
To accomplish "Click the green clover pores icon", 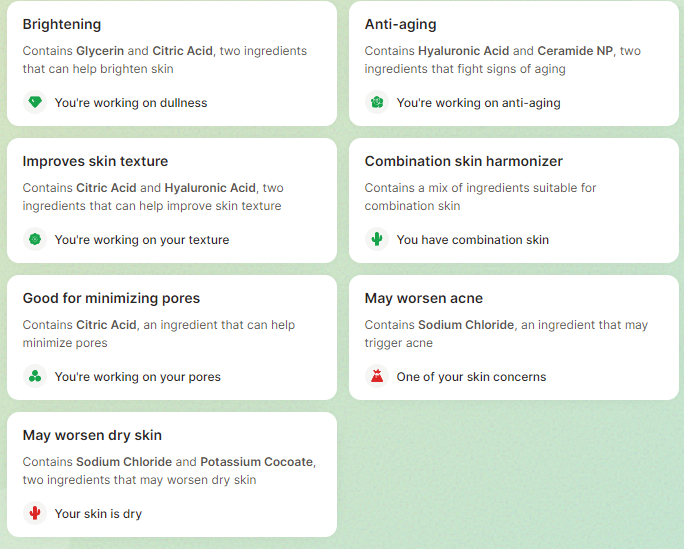I will [x=35, y=376].
